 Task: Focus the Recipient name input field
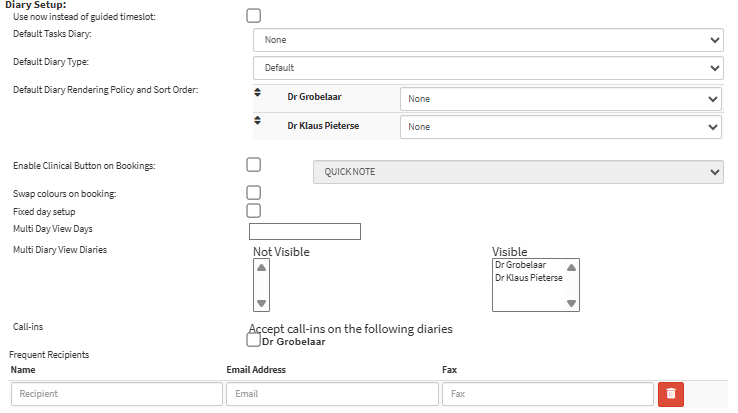pos(117,394)
